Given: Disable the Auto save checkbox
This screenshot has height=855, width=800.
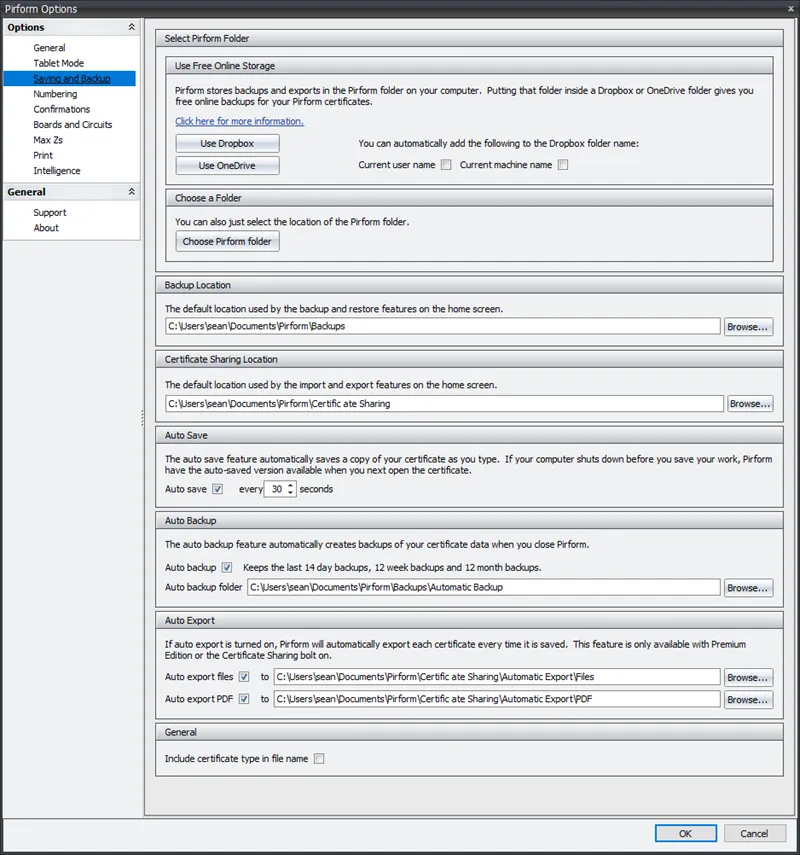Looking at the screenshot, I should 215,489.
